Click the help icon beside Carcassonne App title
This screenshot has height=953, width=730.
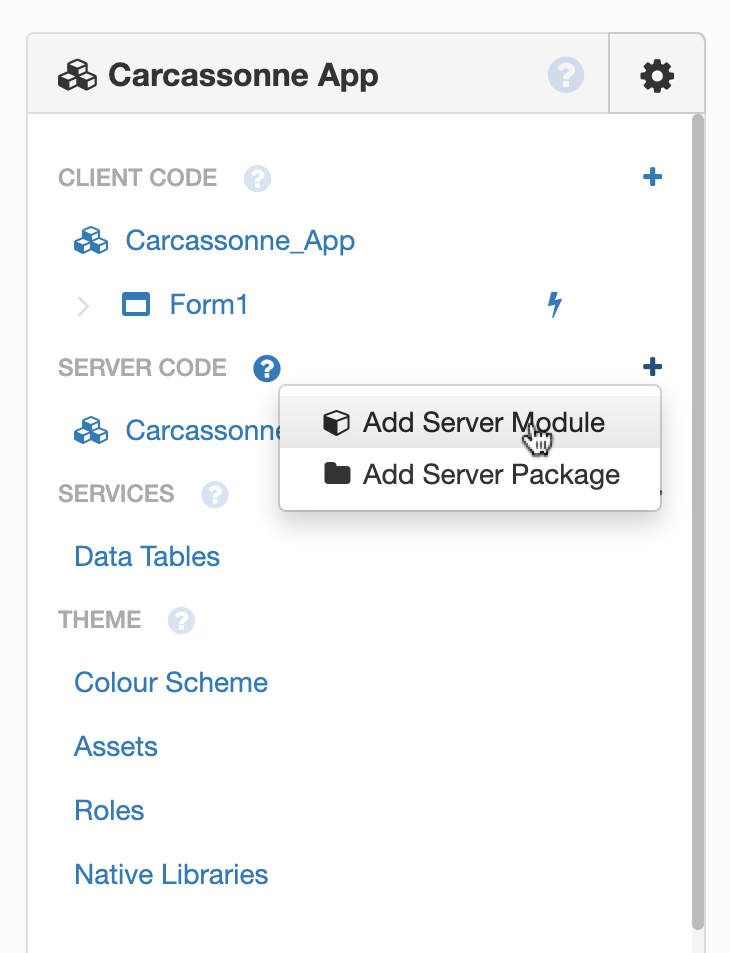point(566,76)
